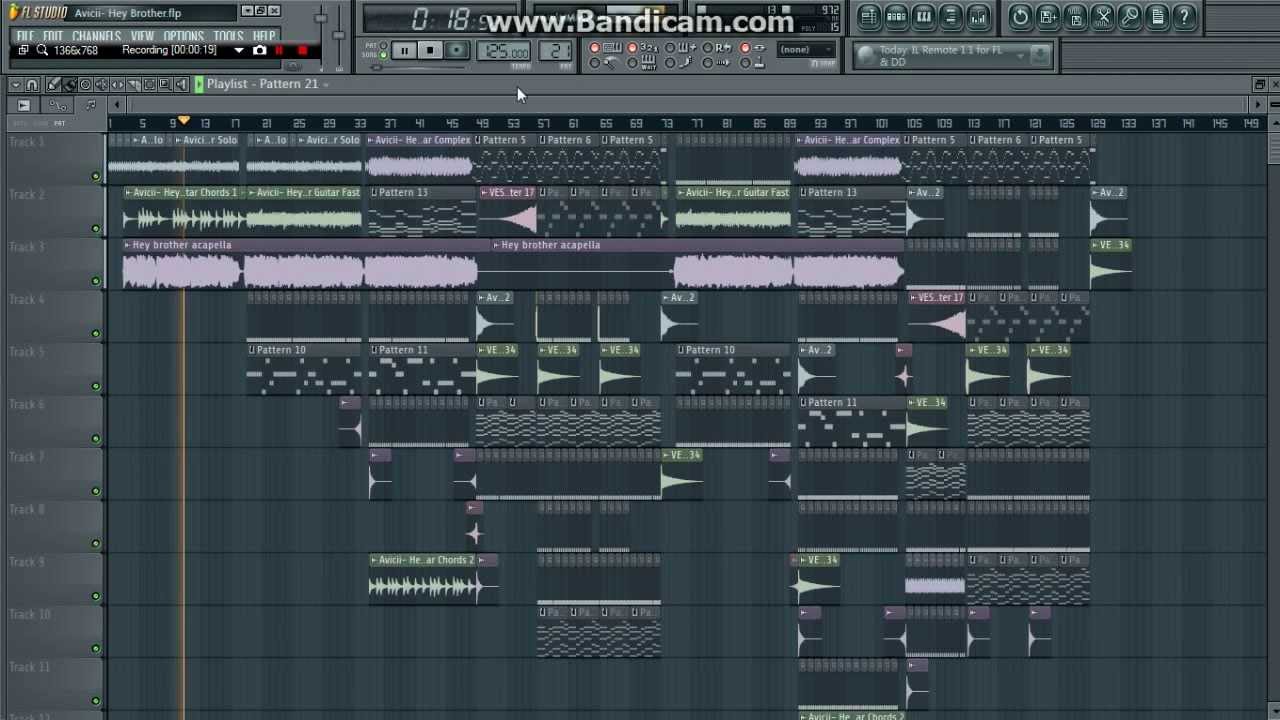
Task: Click the magnifier-style shortcut icon in top toolbar
Action: pos(1130,16)
